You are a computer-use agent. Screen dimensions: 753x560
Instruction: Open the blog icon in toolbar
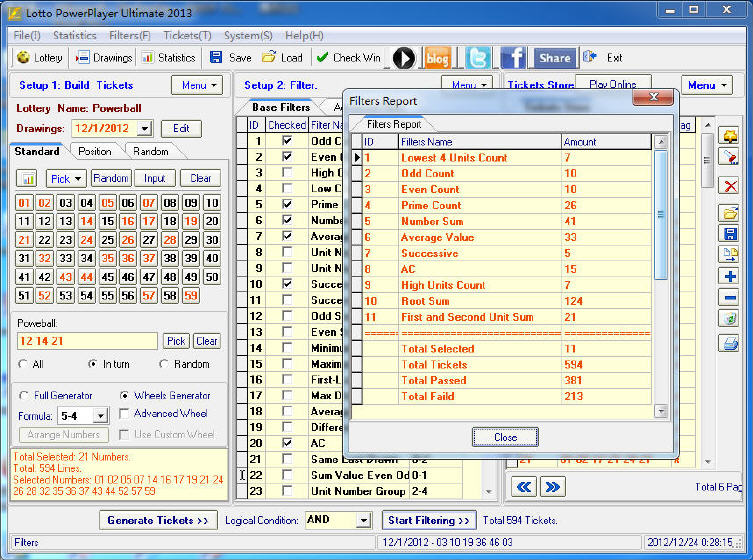pos(437,58)
